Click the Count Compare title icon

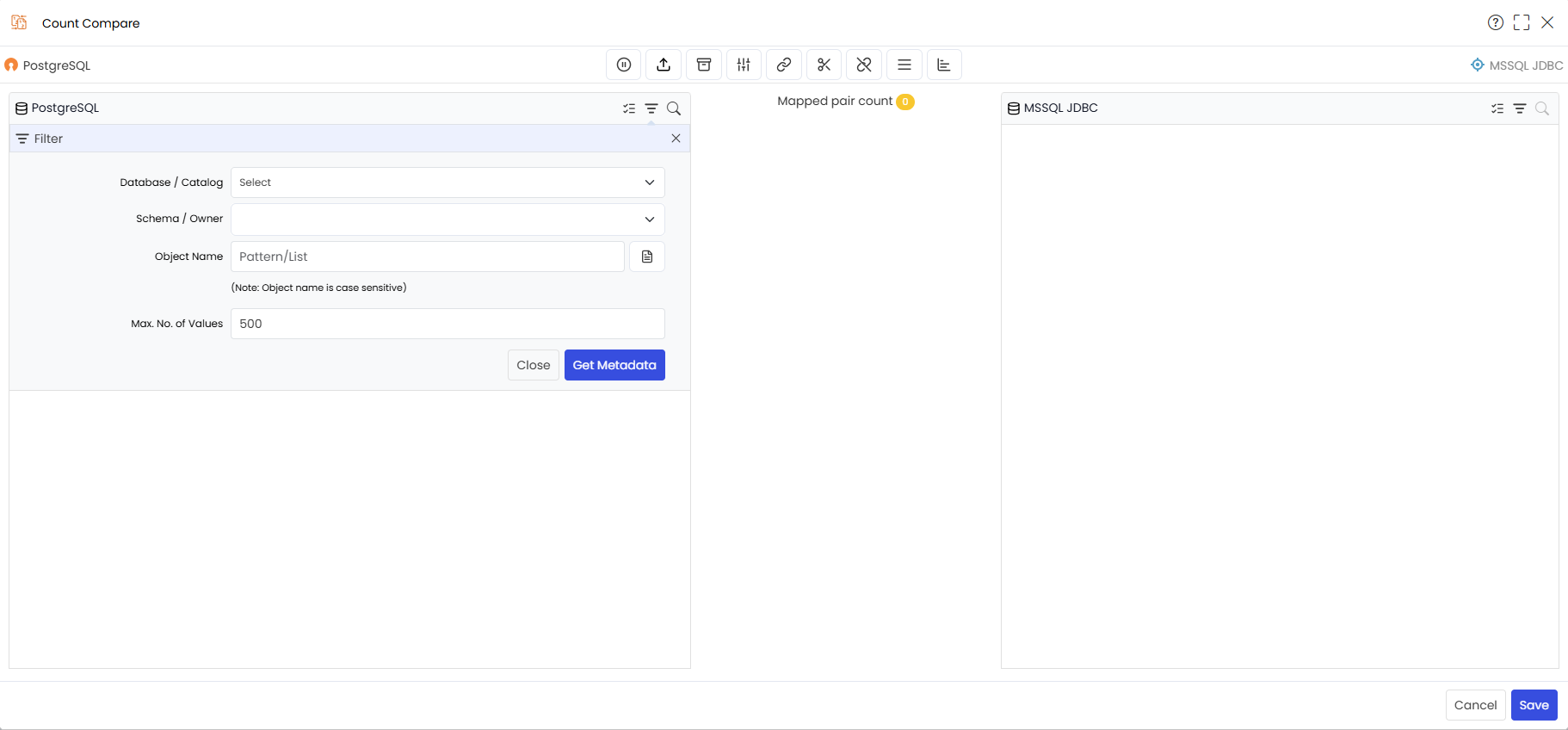pyautogui.click(x=19, y=22)
